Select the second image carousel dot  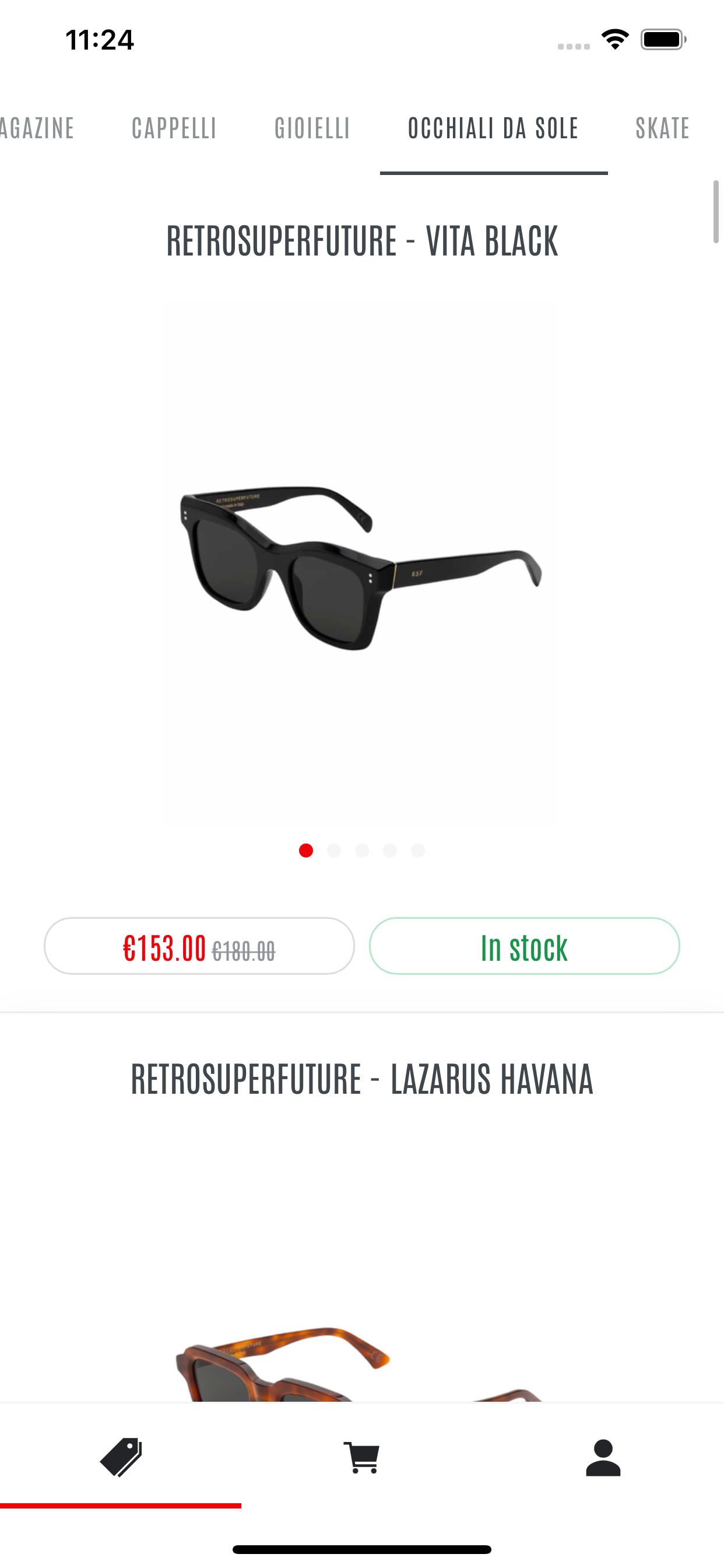334,850
